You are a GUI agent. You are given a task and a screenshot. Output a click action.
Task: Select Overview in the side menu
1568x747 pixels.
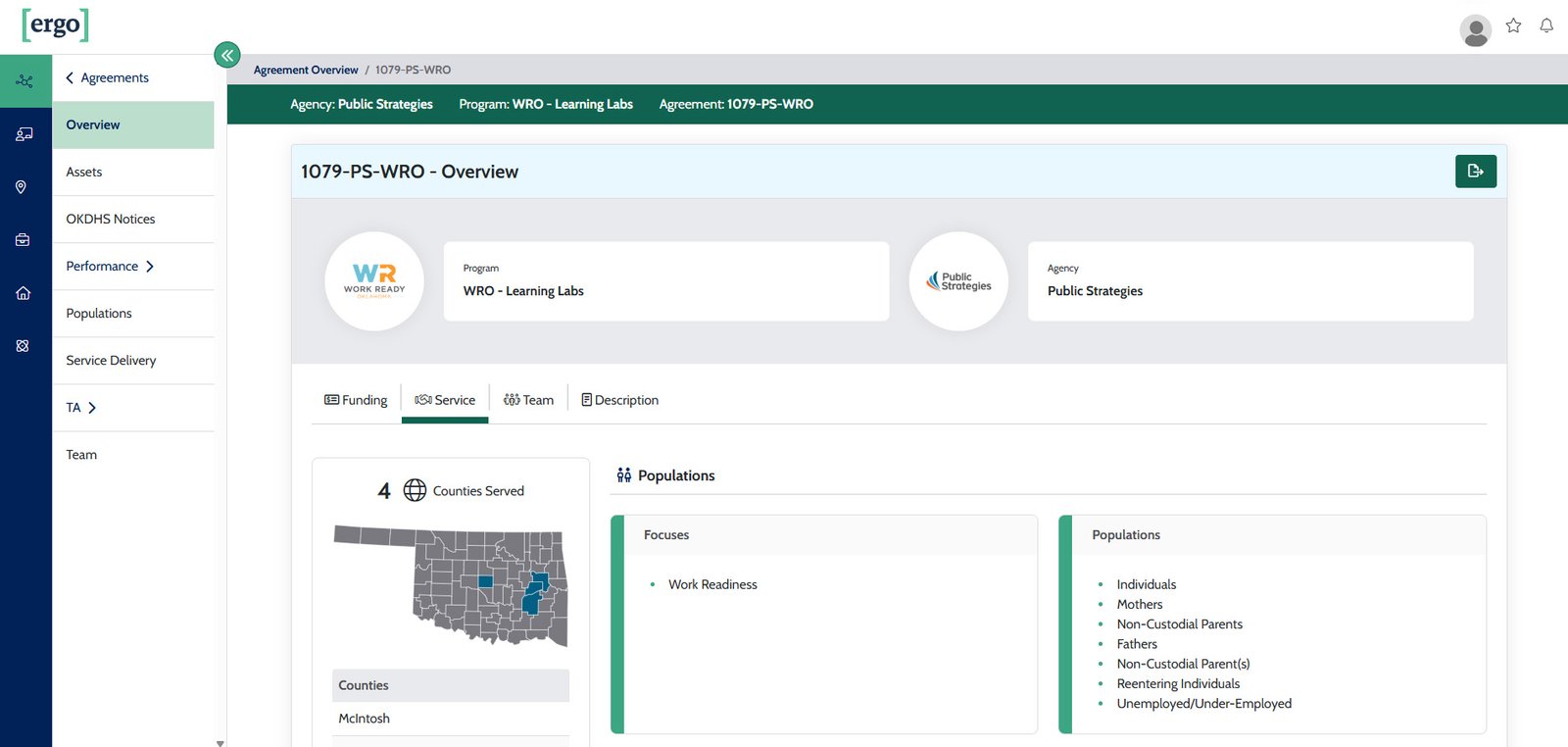click(133, 125)
